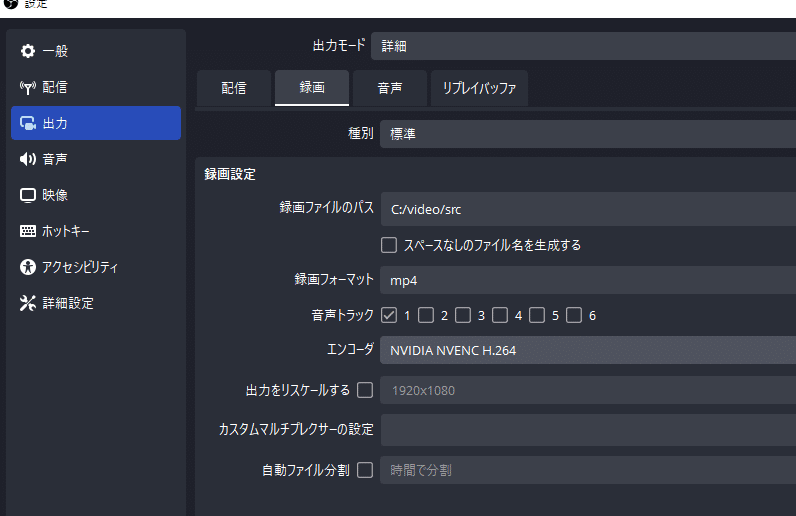Click the gear icon for 一般 settings
The height and width of the screenshot is (516, 796).
coord(28,51)
